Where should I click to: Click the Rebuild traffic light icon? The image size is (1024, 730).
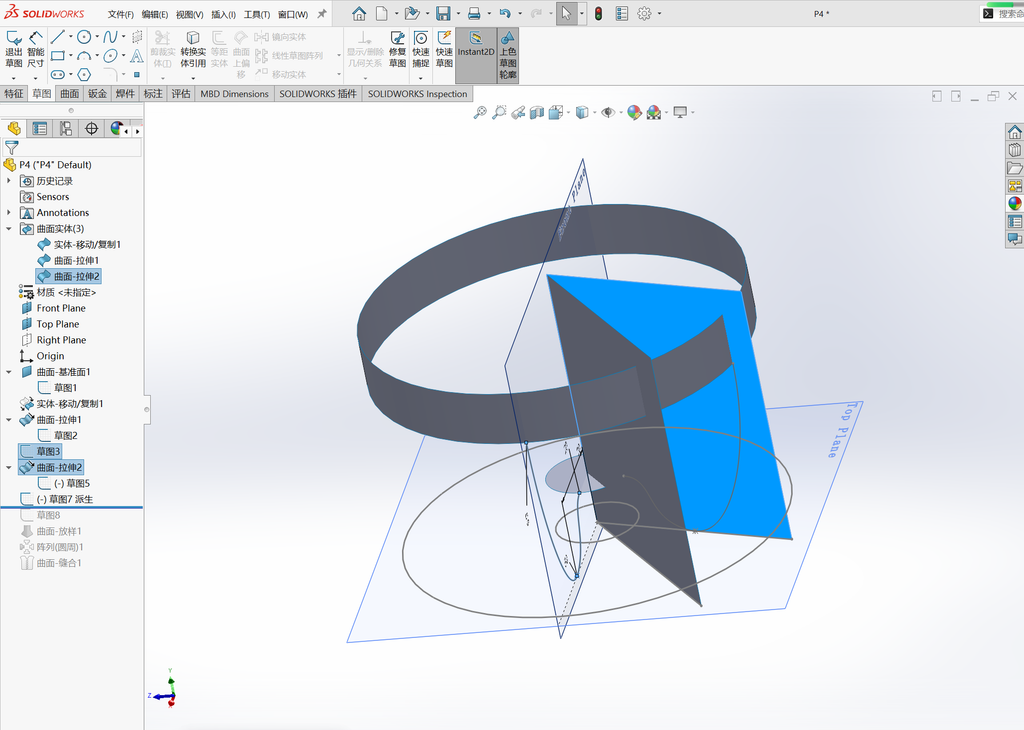598,13
